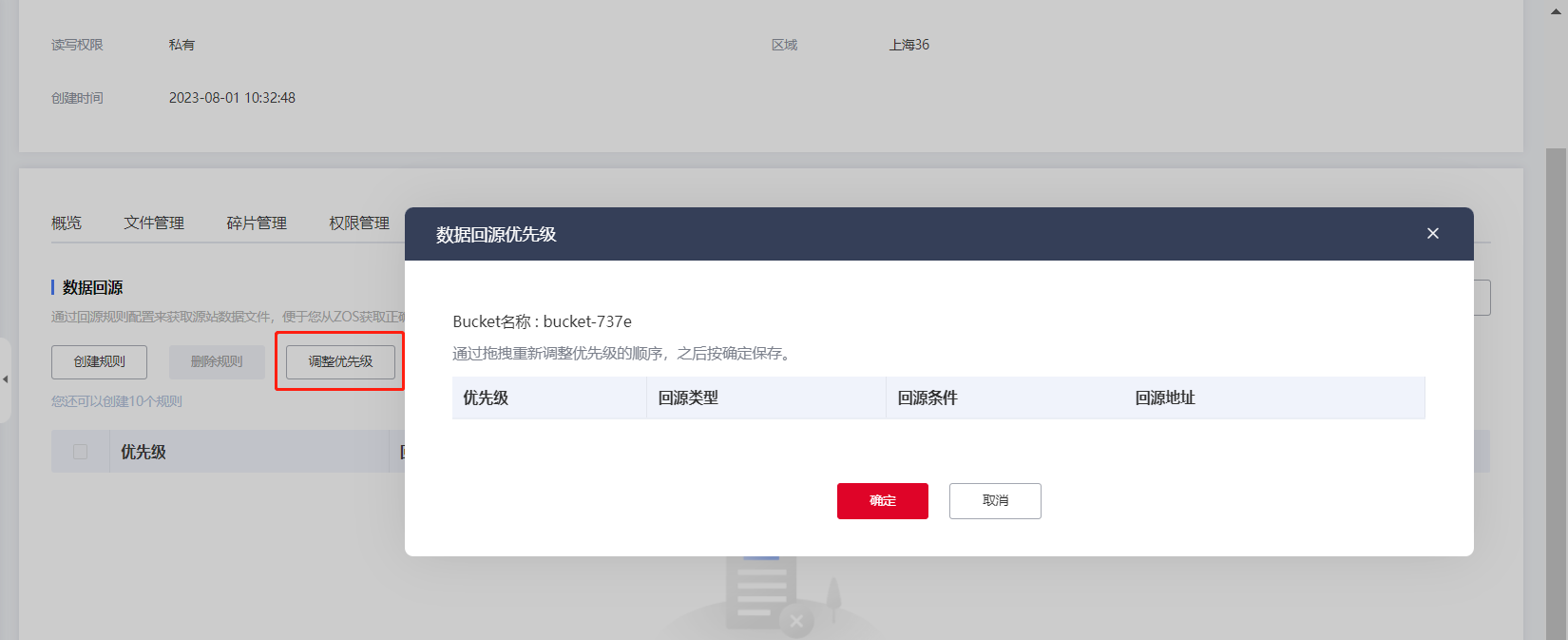Close the 数据回源优先级 dialog with X
Screen dimensions: 1568x640
1433,234
